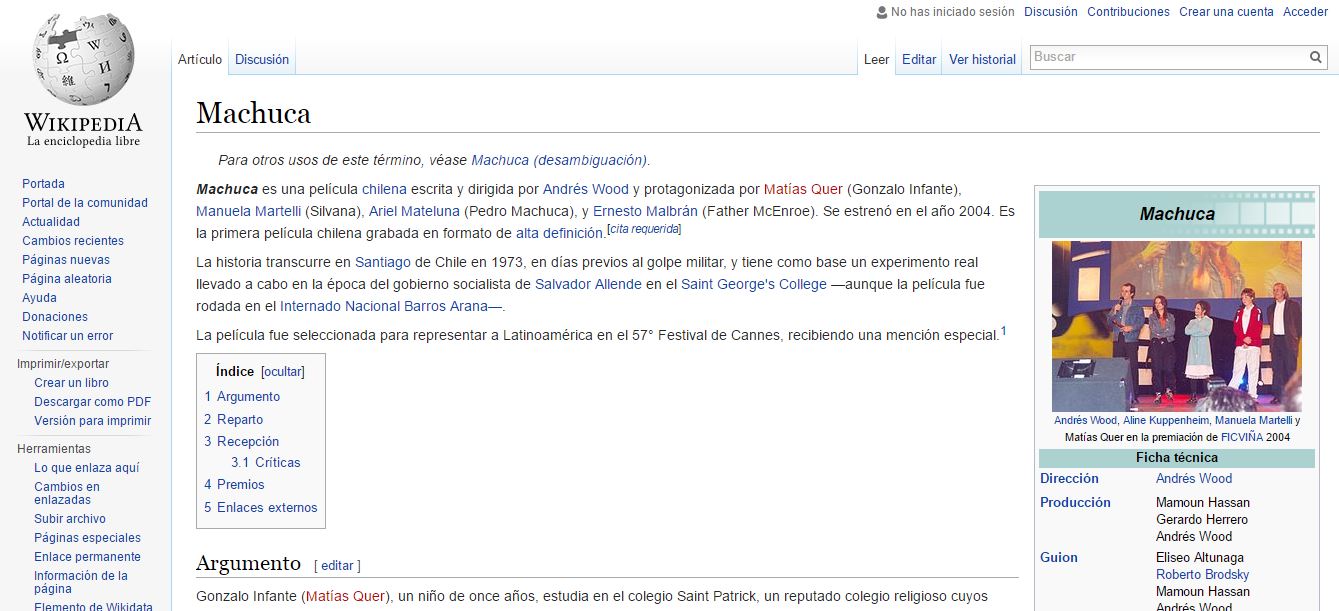Open Páginas especiales
Screen dimensions: 1339x611
pos(87,538)
